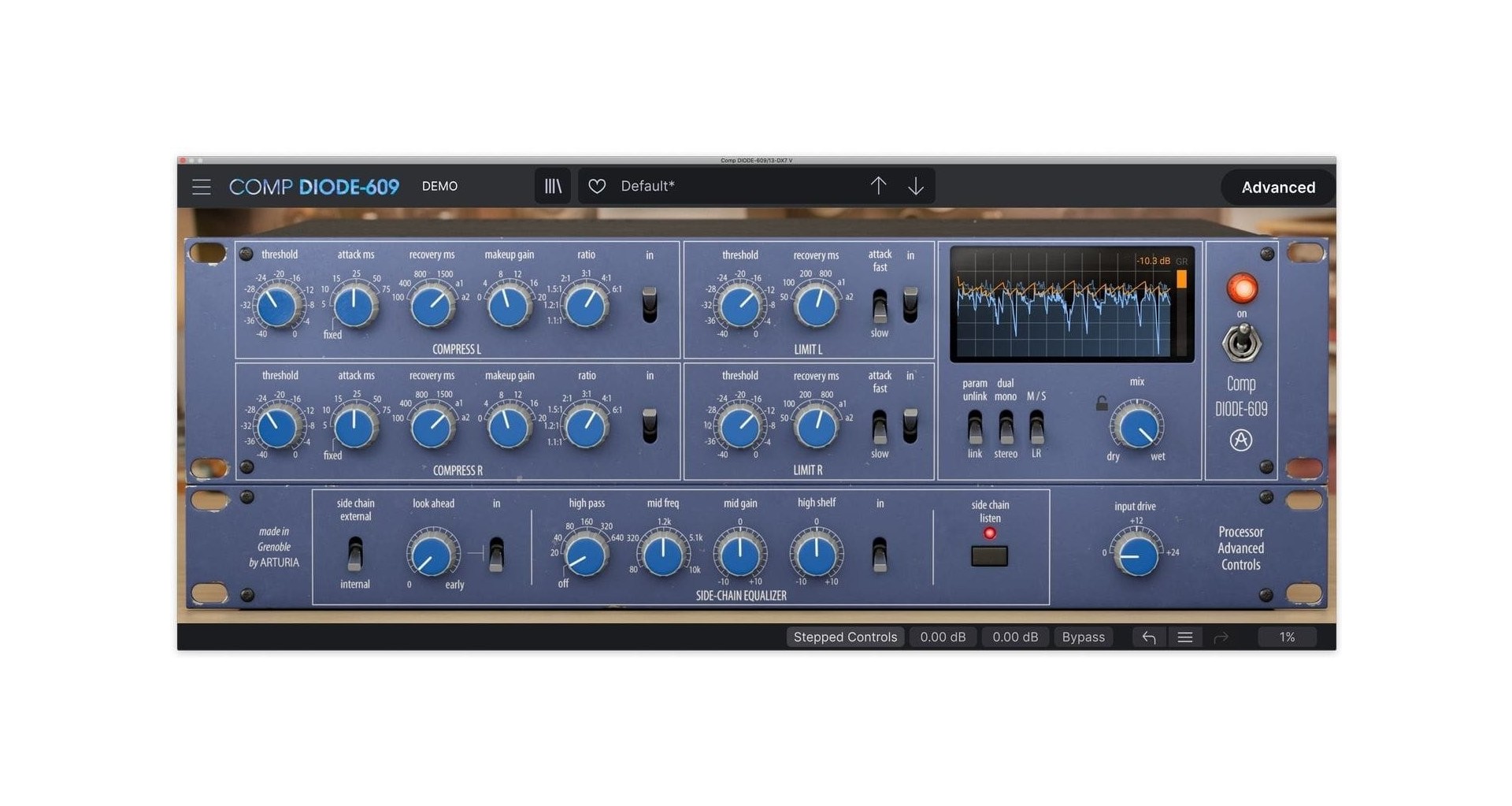Screen dimensions: 1512x806
Task: Click the Limit R recovery ms knob
Action: coord(816,427)
